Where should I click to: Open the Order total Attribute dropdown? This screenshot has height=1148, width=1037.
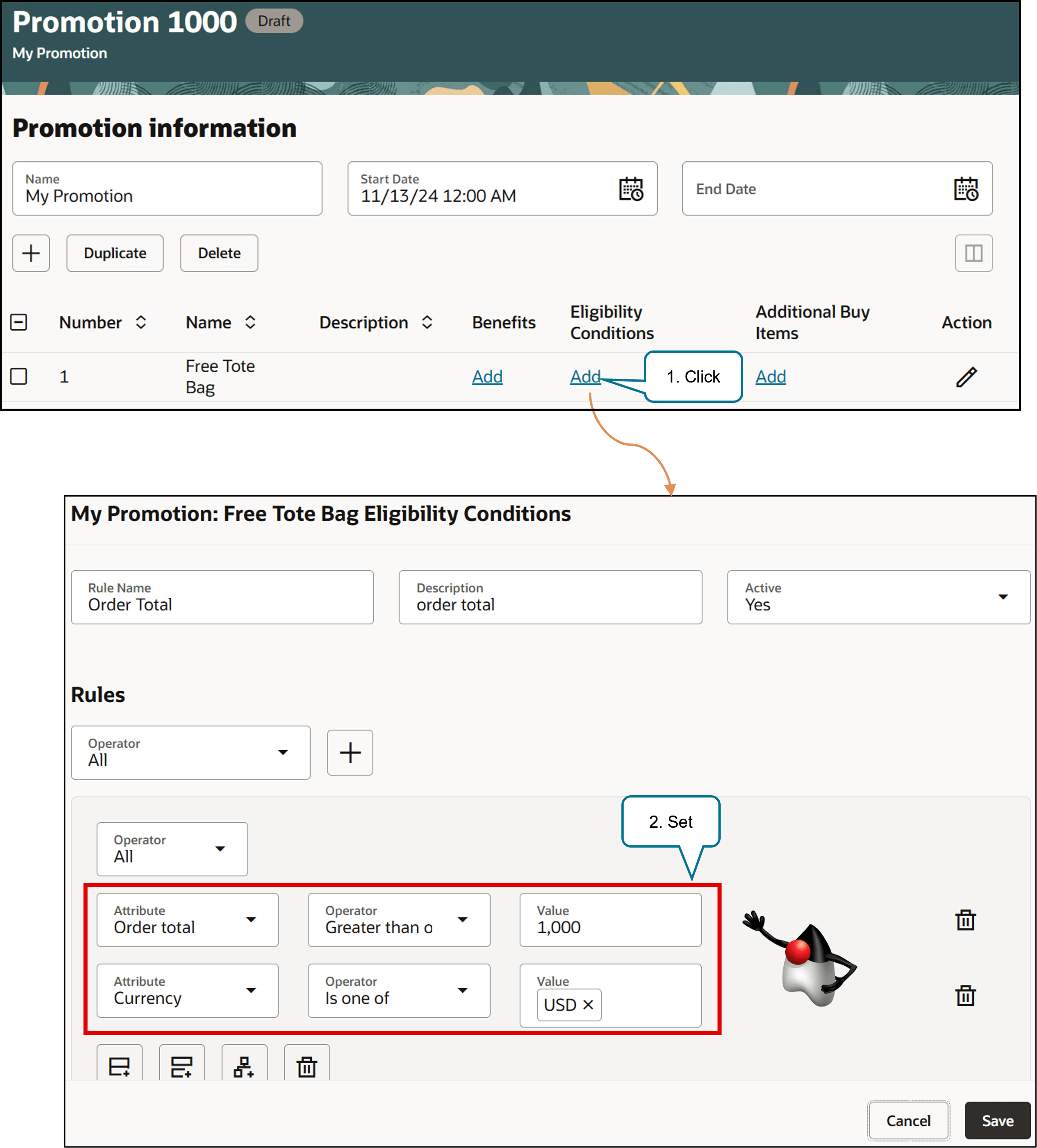251,920
